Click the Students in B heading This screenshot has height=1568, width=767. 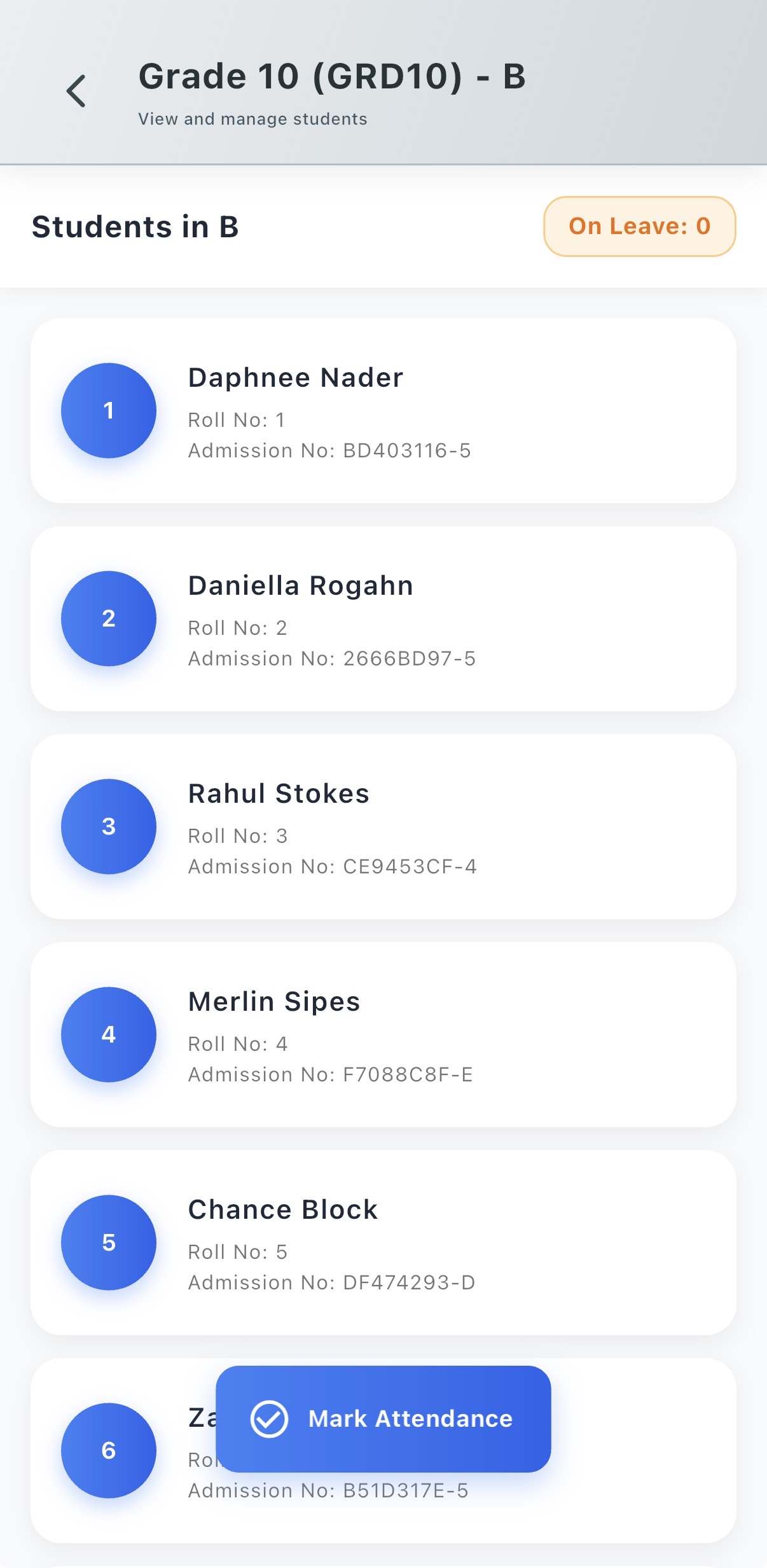(135, 227)
